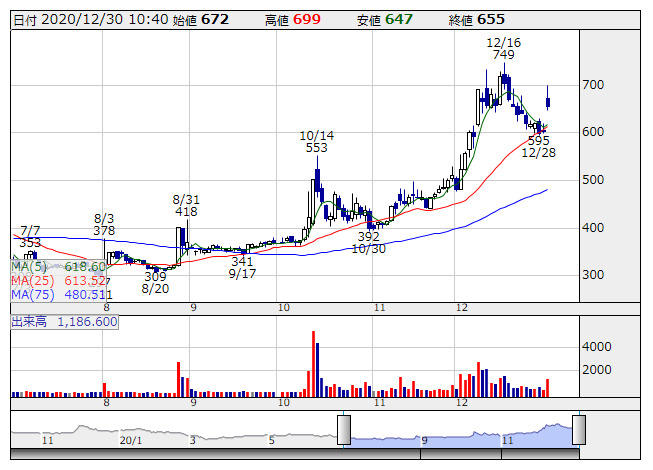Click the MA(25) moving average legend

click(60, 281)
